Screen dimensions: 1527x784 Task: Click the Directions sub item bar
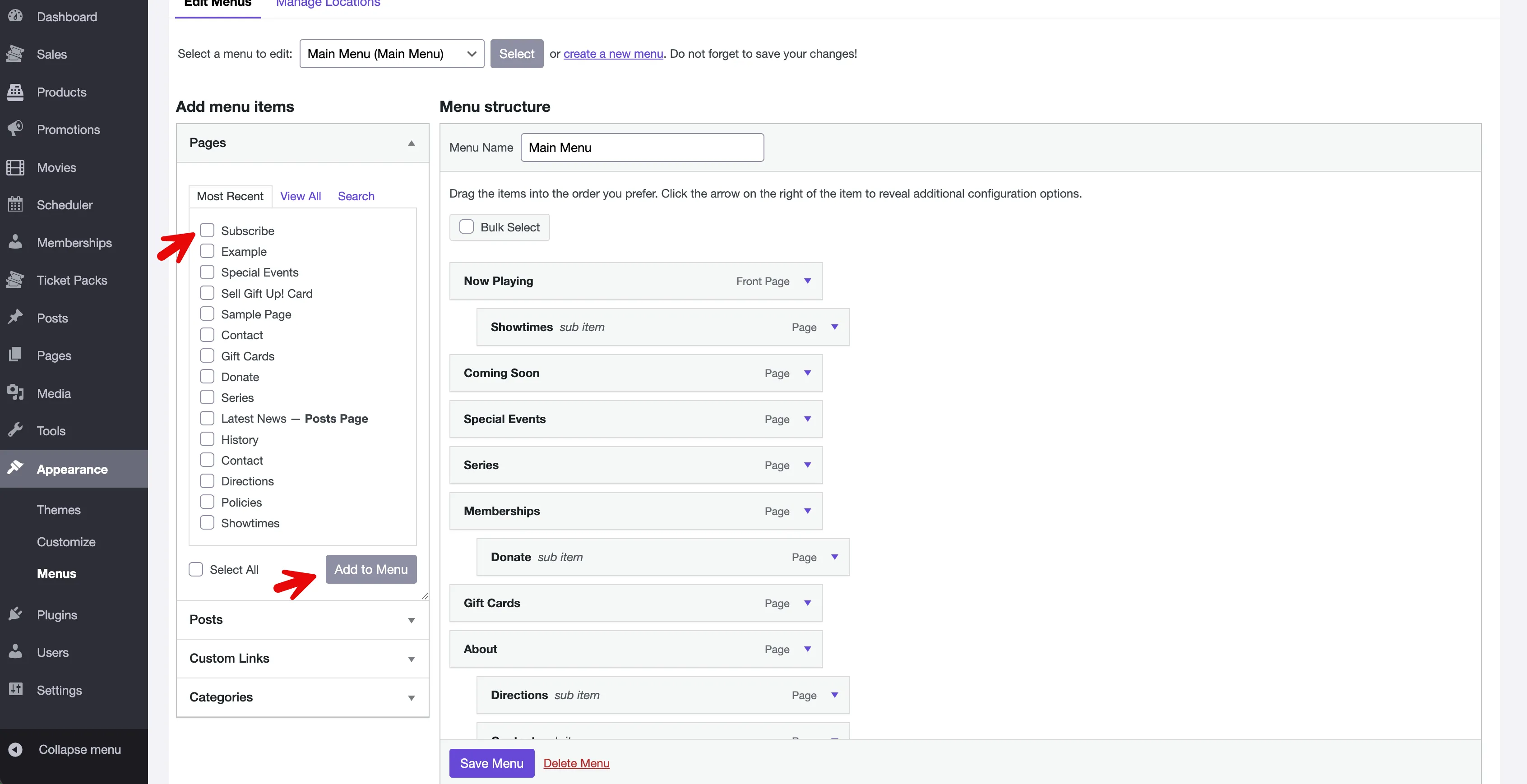tap(663, 695)
